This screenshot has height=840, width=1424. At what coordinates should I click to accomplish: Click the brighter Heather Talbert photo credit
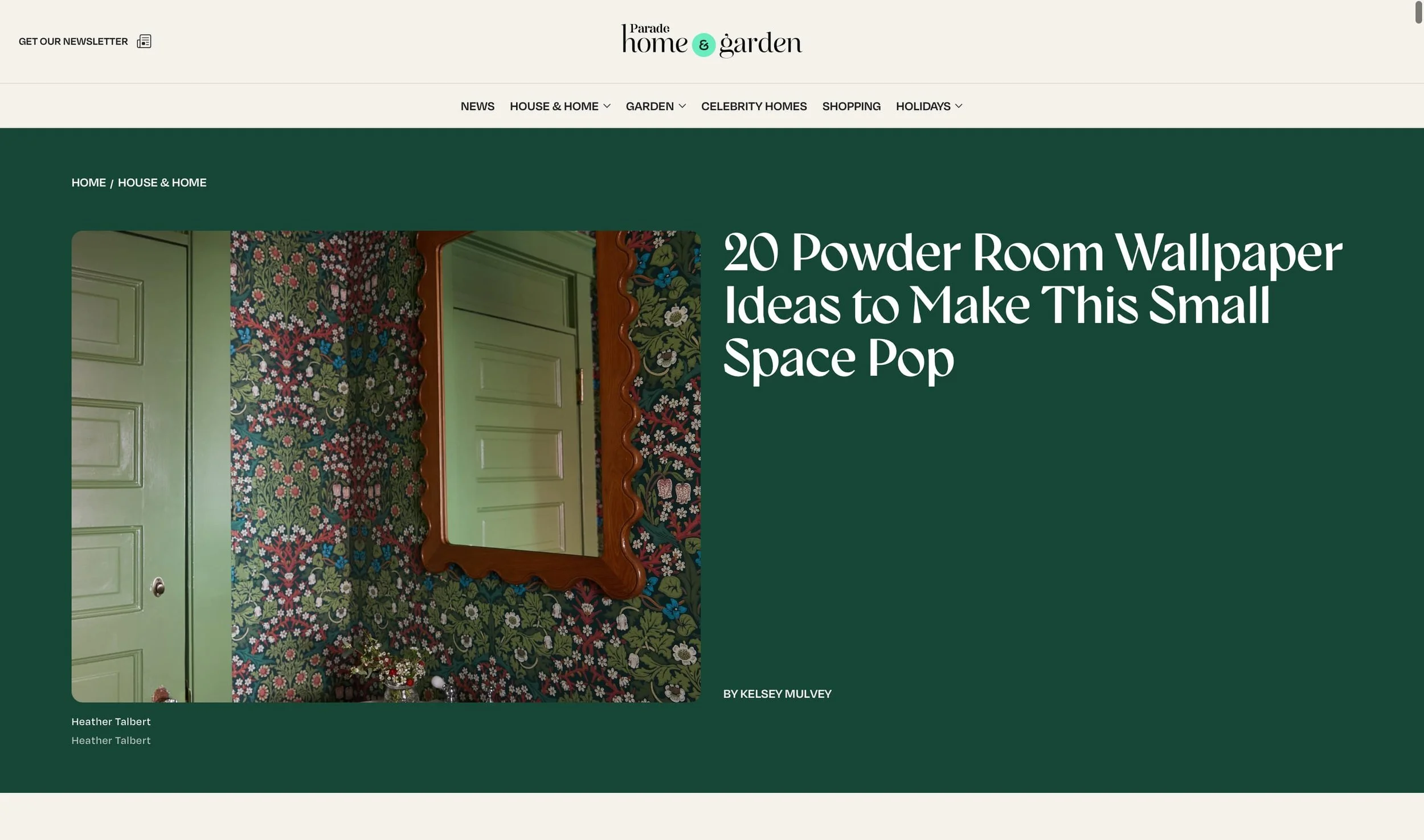pyautogui.click(x=111, y=722)
